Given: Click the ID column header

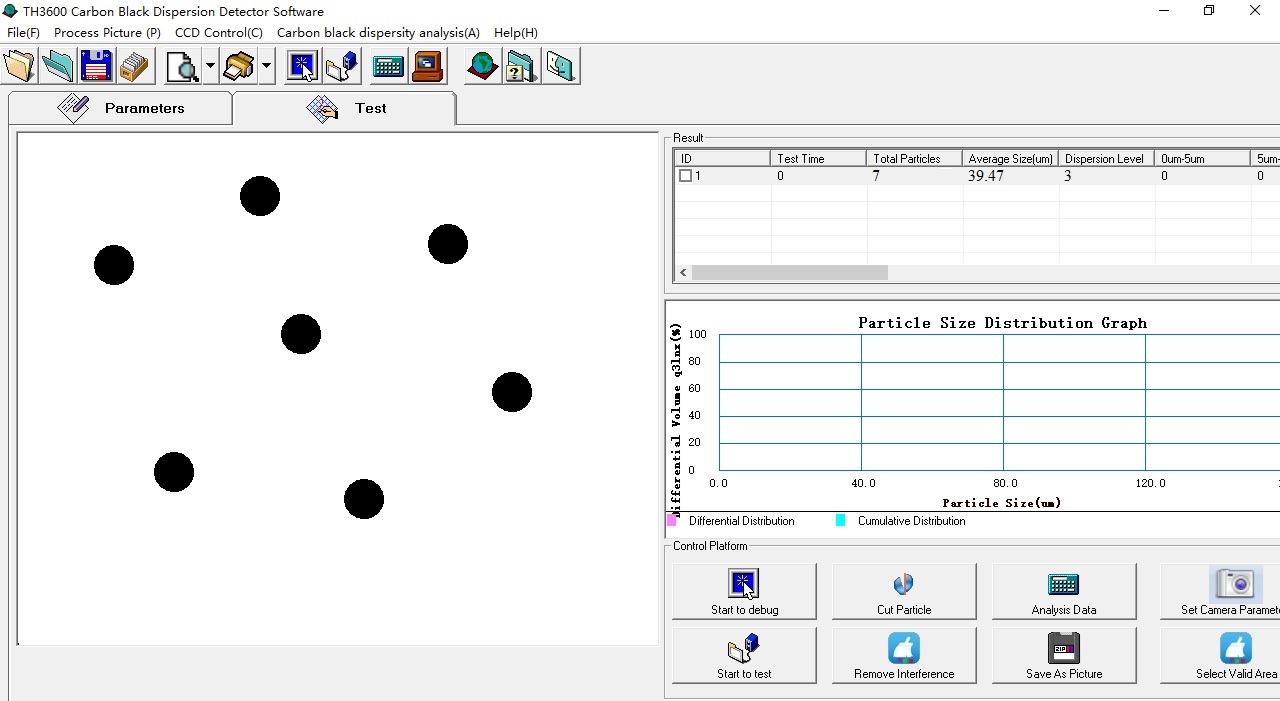Looking at the screenshot, I should tap(723, 158).
